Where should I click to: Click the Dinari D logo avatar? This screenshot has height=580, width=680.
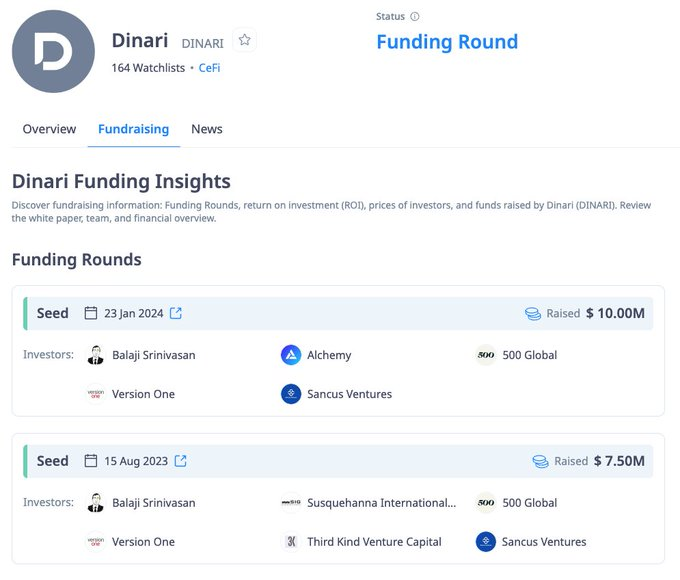[x=53, y=52]
